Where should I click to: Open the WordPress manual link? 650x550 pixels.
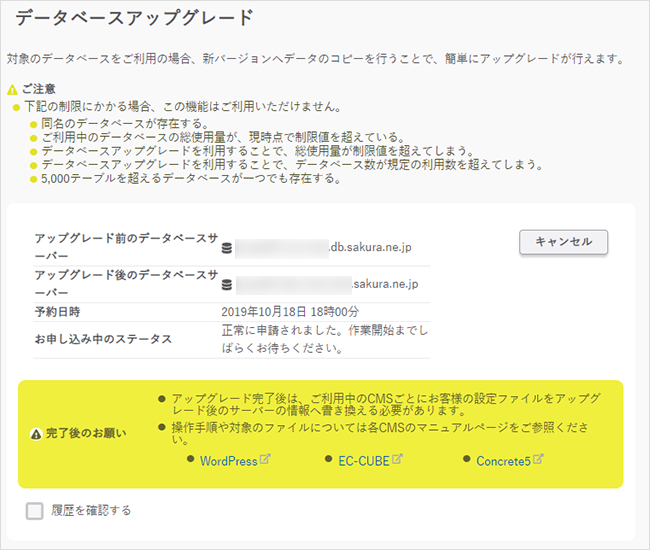point(228,461)
